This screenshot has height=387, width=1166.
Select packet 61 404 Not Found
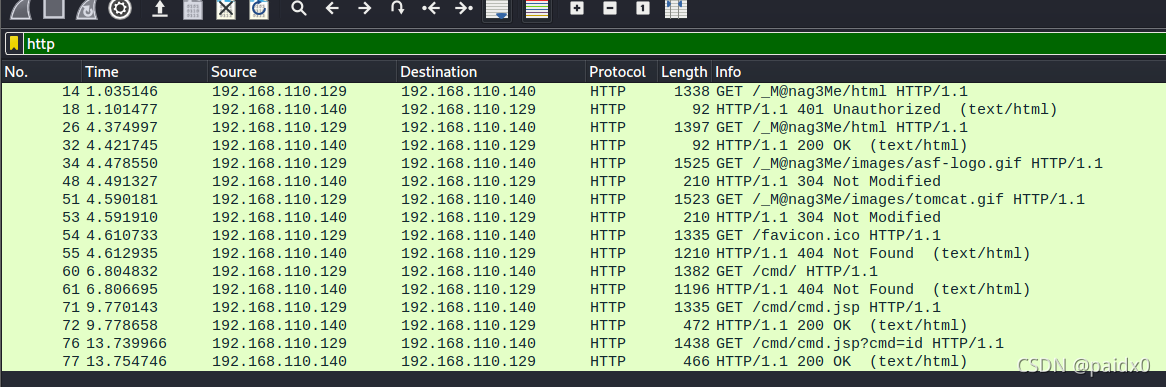583,290
